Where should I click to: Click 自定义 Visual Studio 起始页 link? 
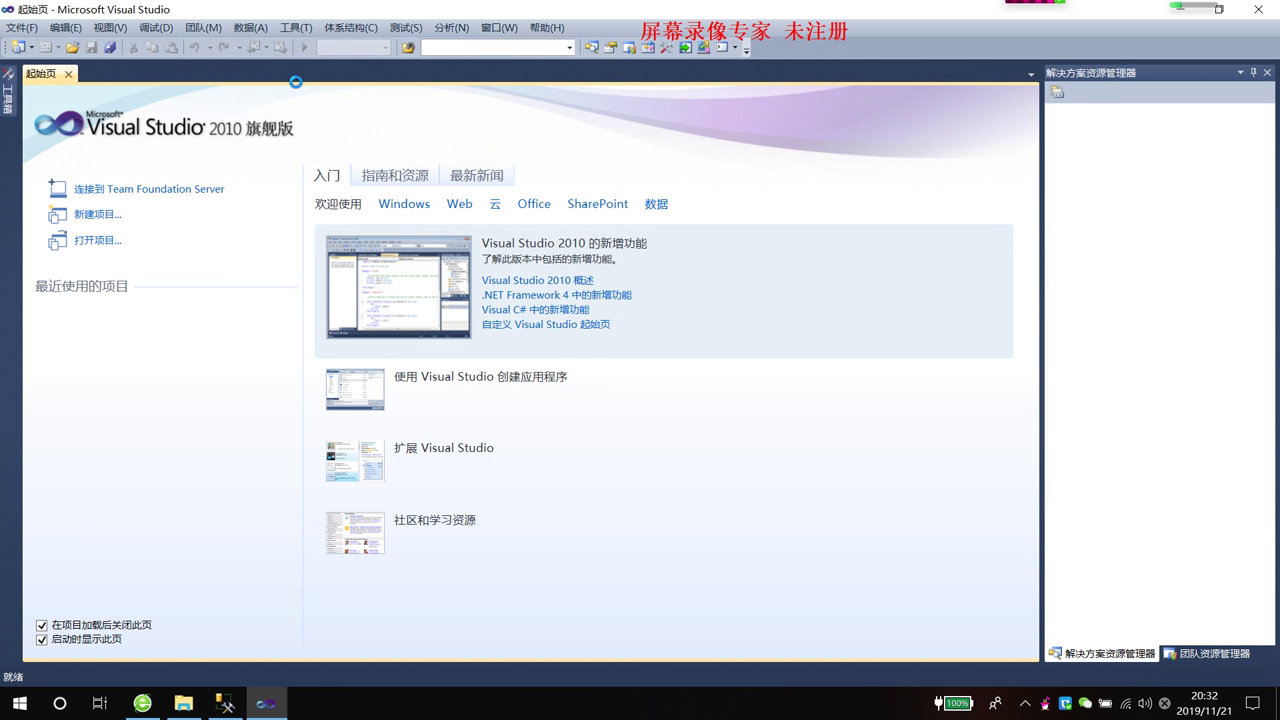pyautogui.click(x=546, y=324)
